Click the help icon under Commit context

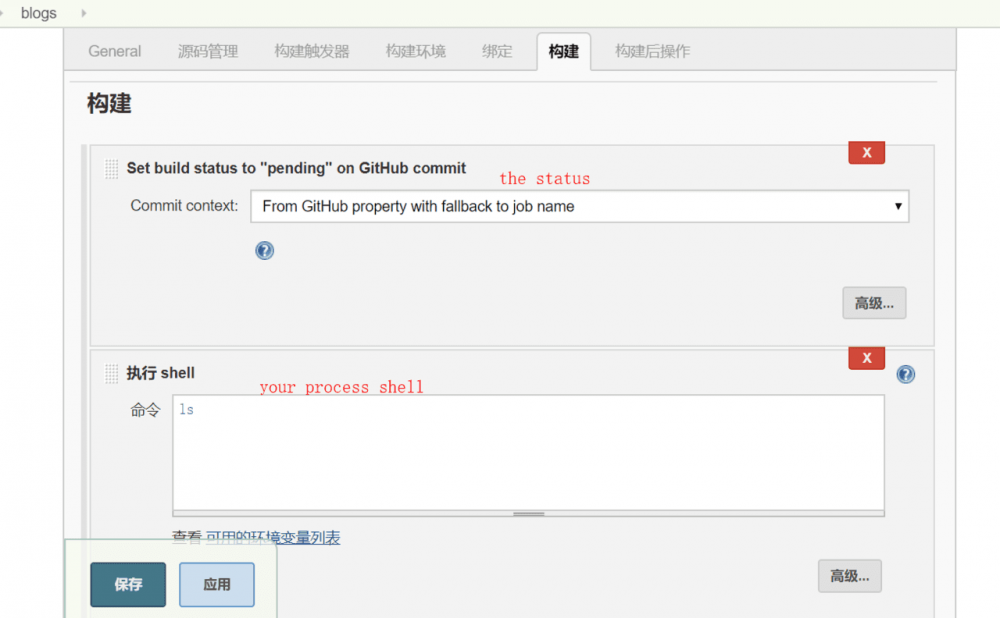pos(264,251)
